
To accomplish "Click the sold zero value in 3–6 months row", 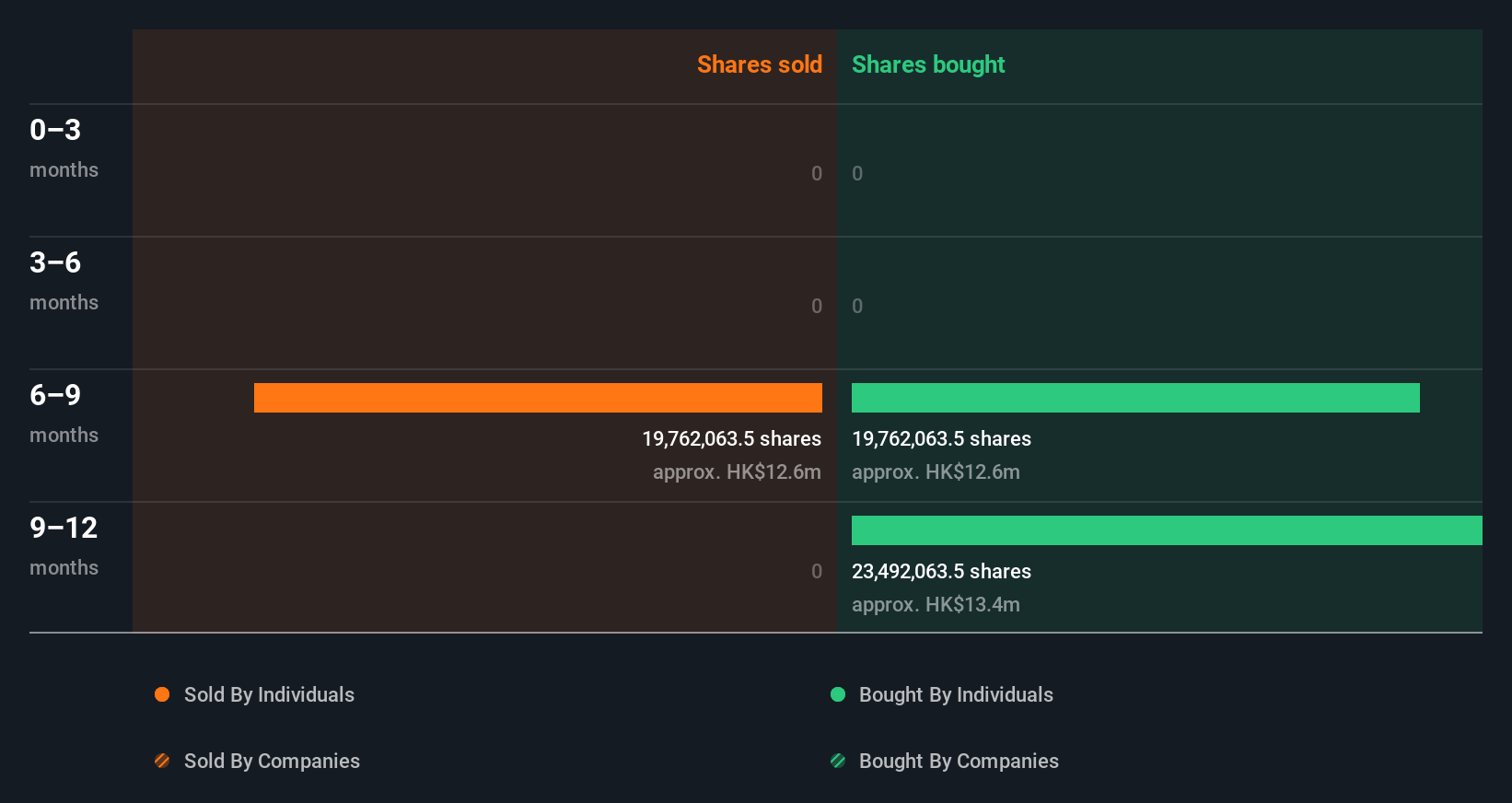I will tap(817, 306).
